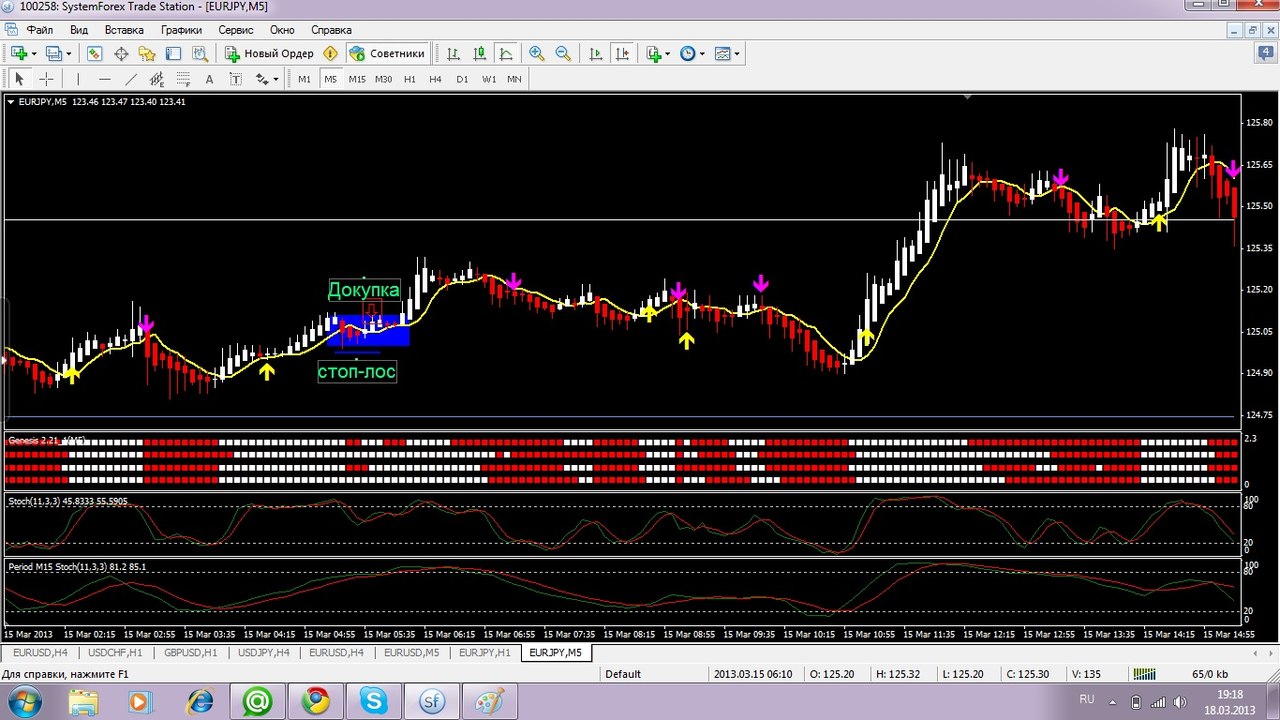Zoom out of the chart
This screenshot has width=1280, height=720.
click(x=563, y=53)
